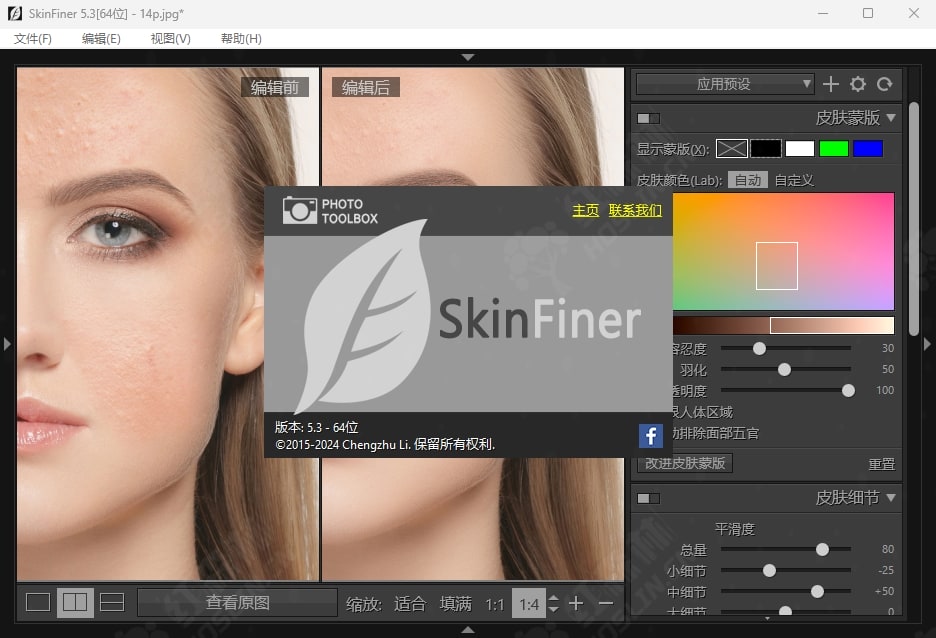The image size is (936, 638).
Task: Open preset settings gear icon
Action: point(857,85)
